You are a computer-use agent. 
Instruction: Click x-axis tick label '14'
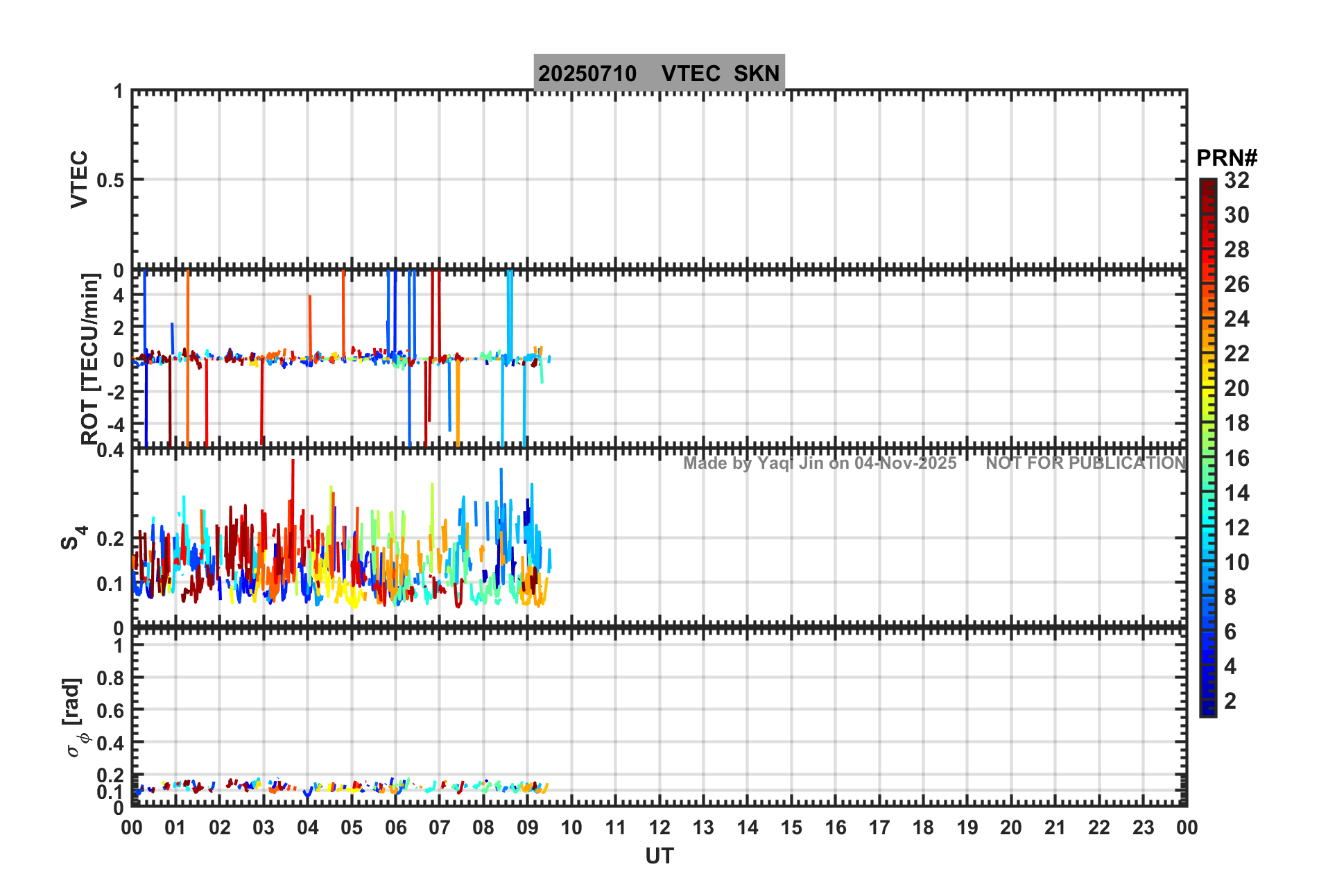pyautogui.click(x=748, y=827)
